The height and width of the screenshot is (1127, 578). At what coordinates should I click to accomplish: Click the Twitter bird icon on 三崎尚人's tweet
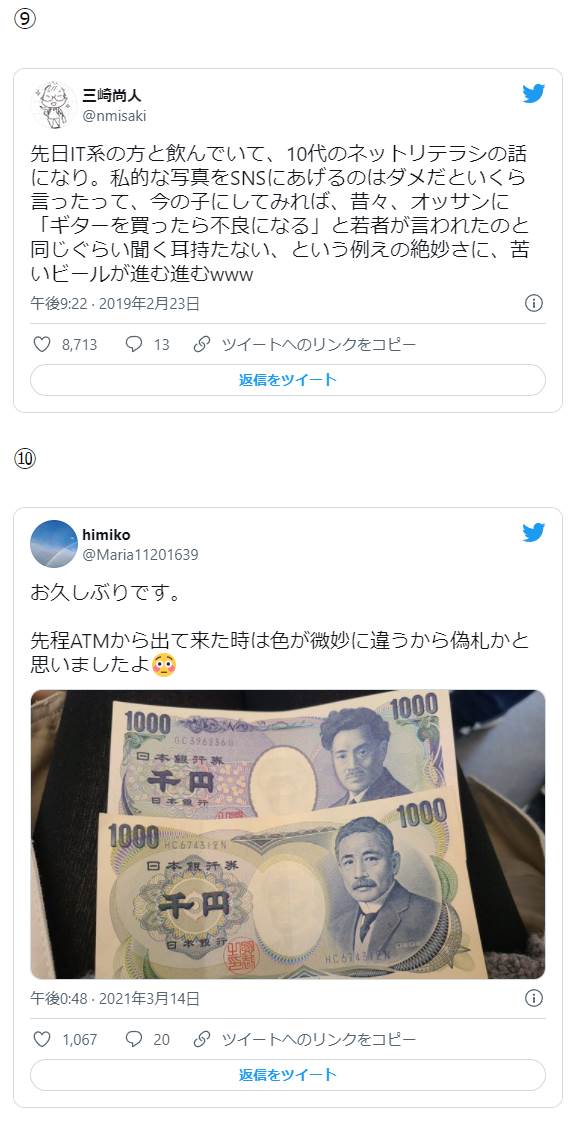pos(533,94)
